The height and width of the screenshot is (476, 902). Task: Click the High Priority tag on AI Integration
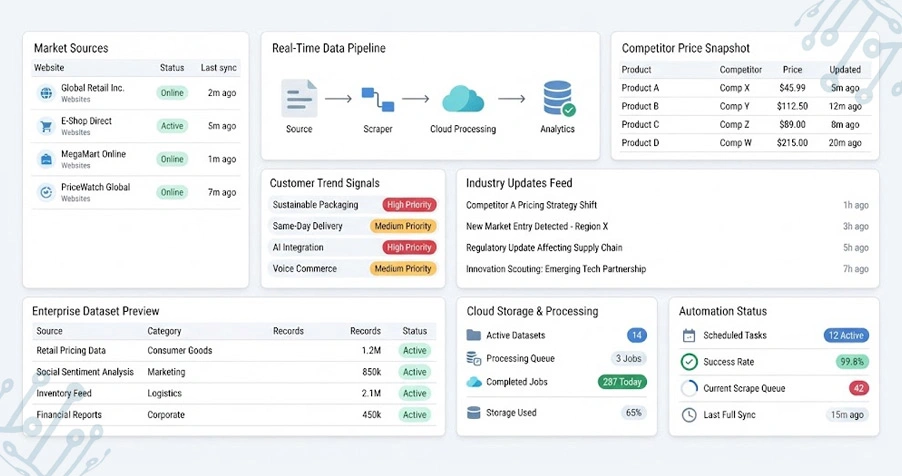pos(409,247)
